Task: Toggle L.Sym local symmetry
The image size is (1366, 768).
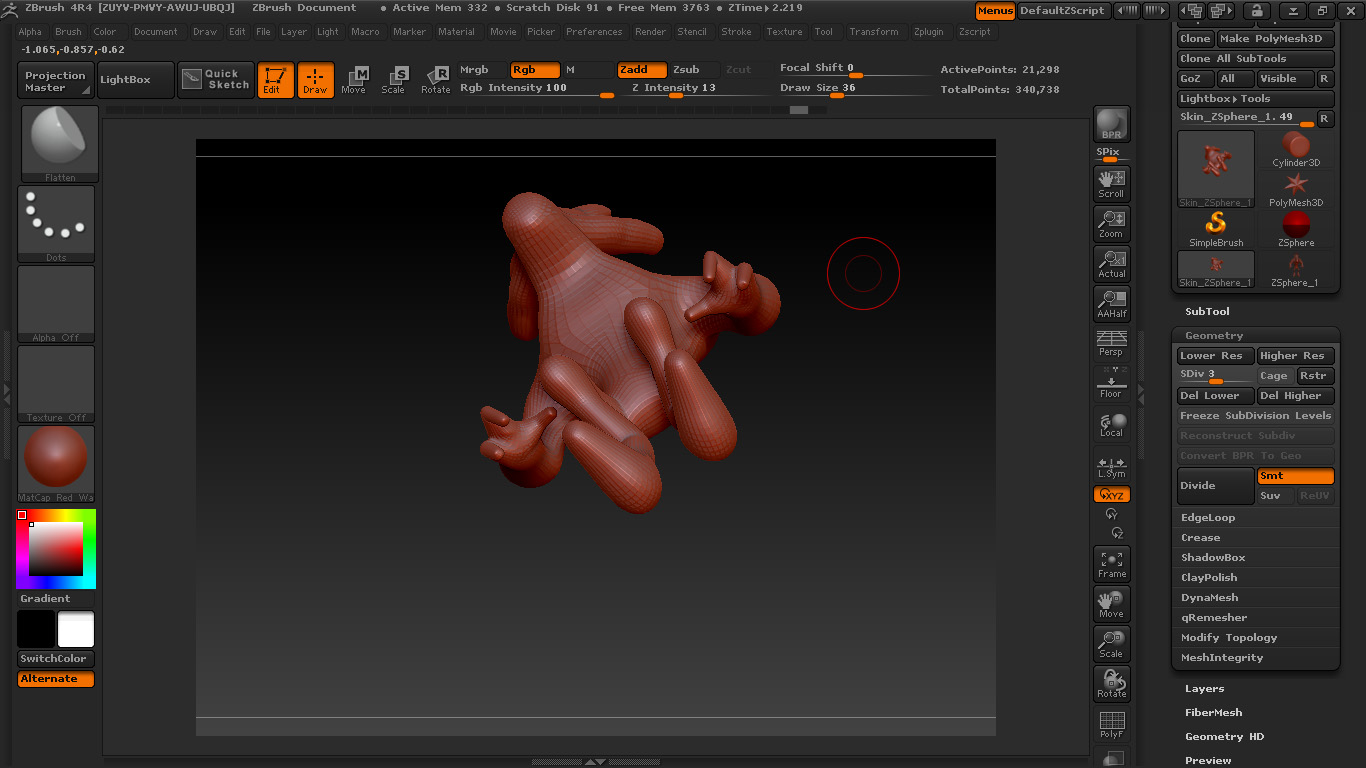Action: (1111, 467)
